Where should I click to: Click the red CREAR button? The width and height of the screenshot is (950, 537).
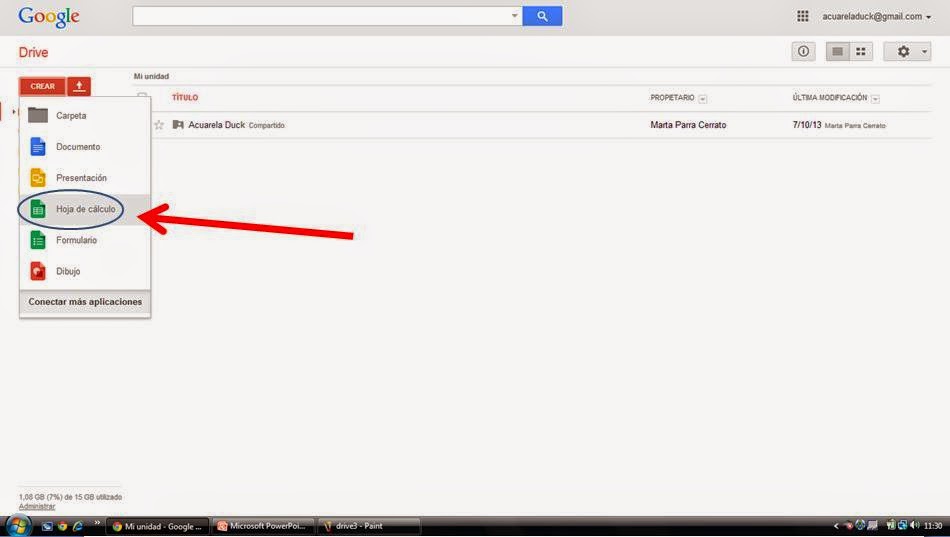click(42, 86)
